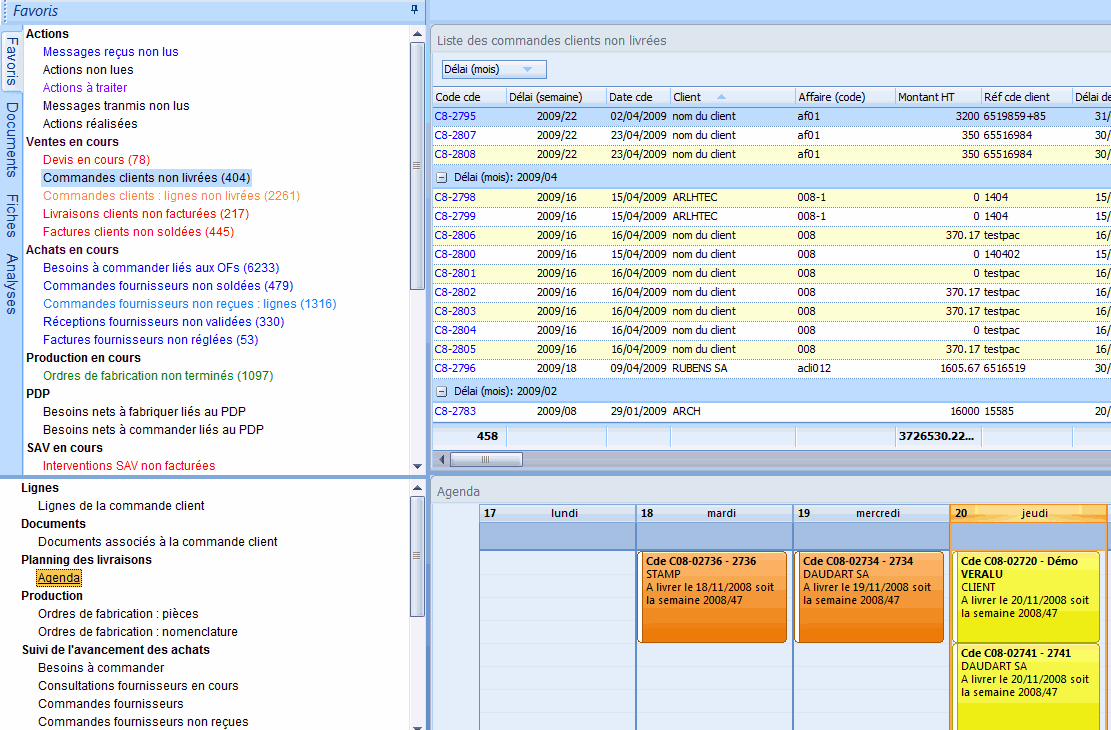Click the Favoris list scroll-down arrow

[417, 466]
